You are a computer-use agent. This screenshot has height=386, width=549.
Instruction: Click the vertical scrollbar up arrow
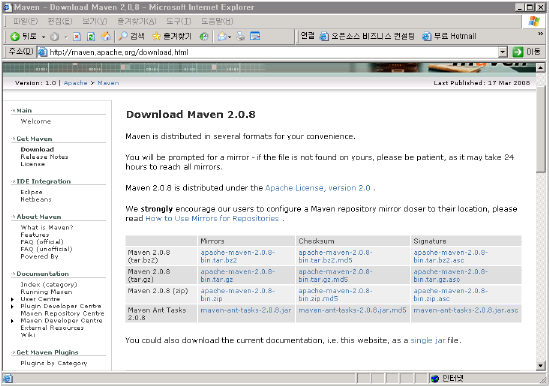tap(540, 67)
